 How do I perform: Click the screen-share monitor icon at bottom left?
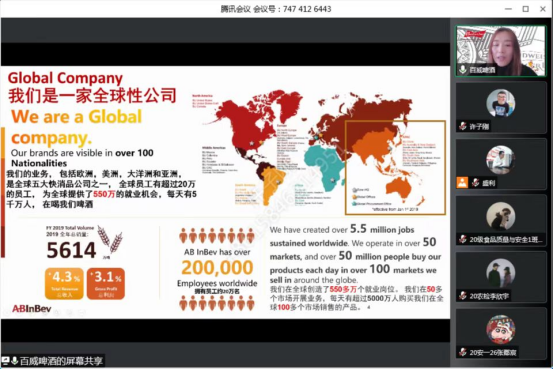click(x=5, y=361)
